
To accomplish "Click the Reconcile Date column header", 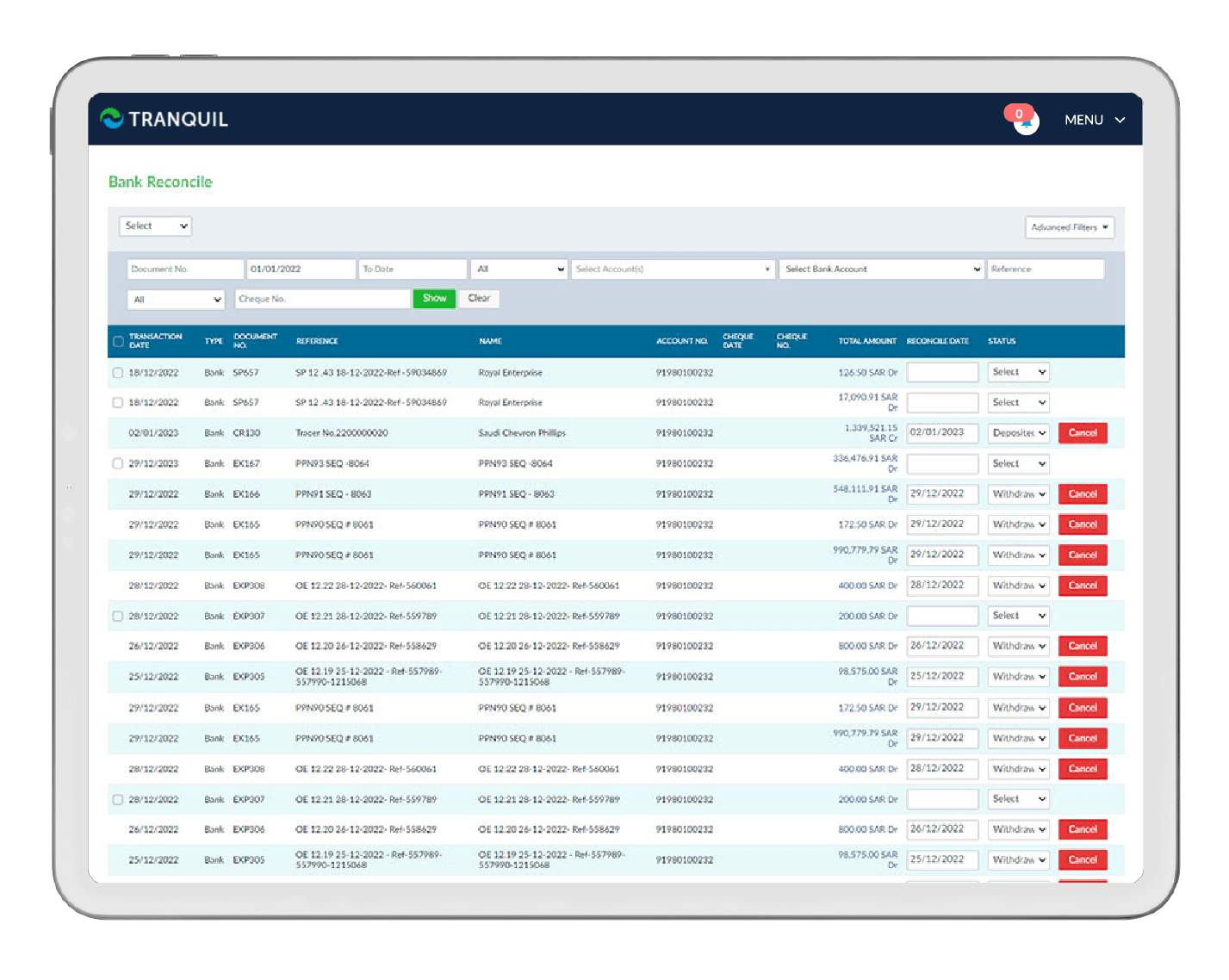I will point(938,341).
